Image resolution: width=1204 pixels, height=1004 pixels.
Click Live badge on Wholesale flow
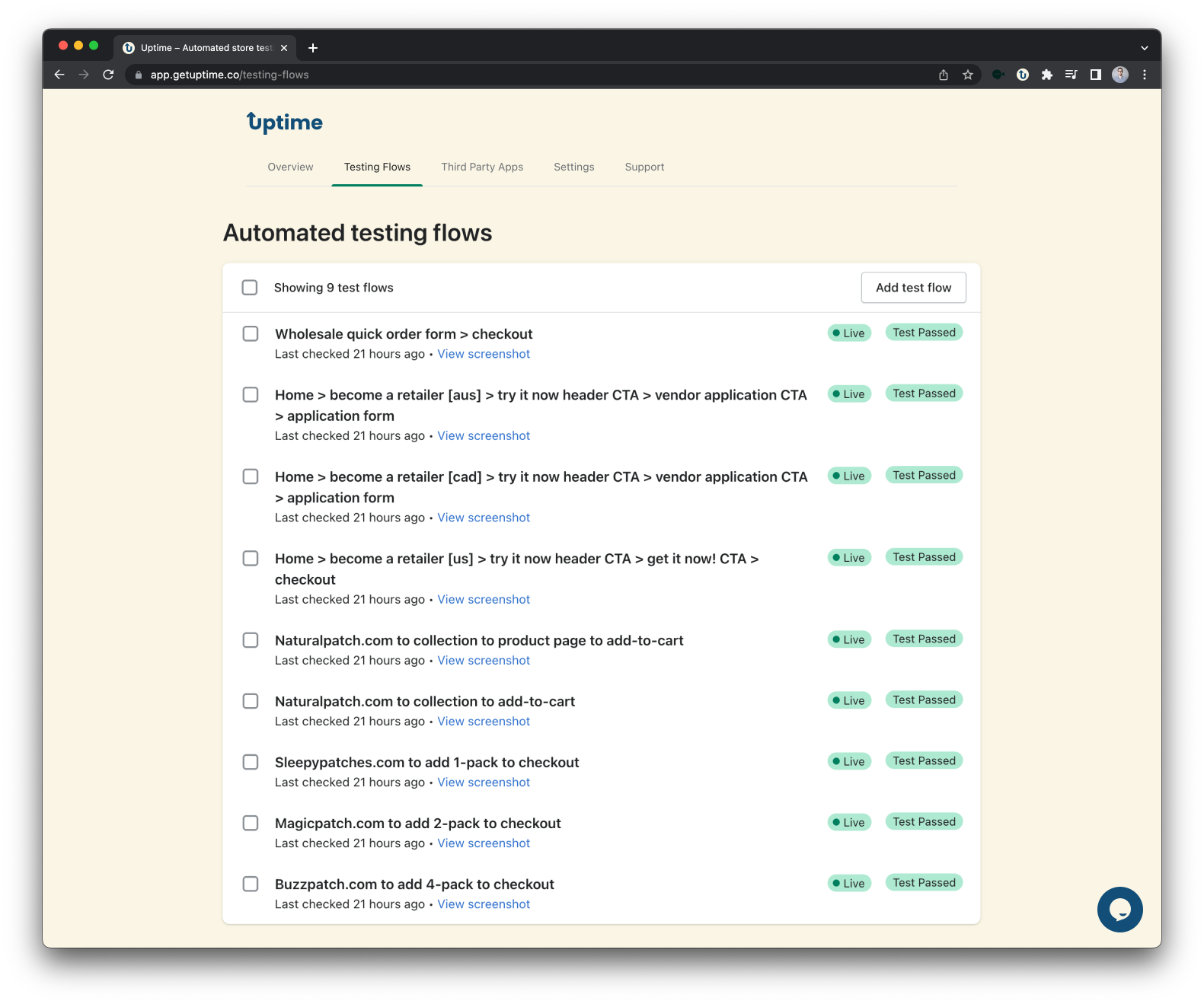click(x=849, y=333)
